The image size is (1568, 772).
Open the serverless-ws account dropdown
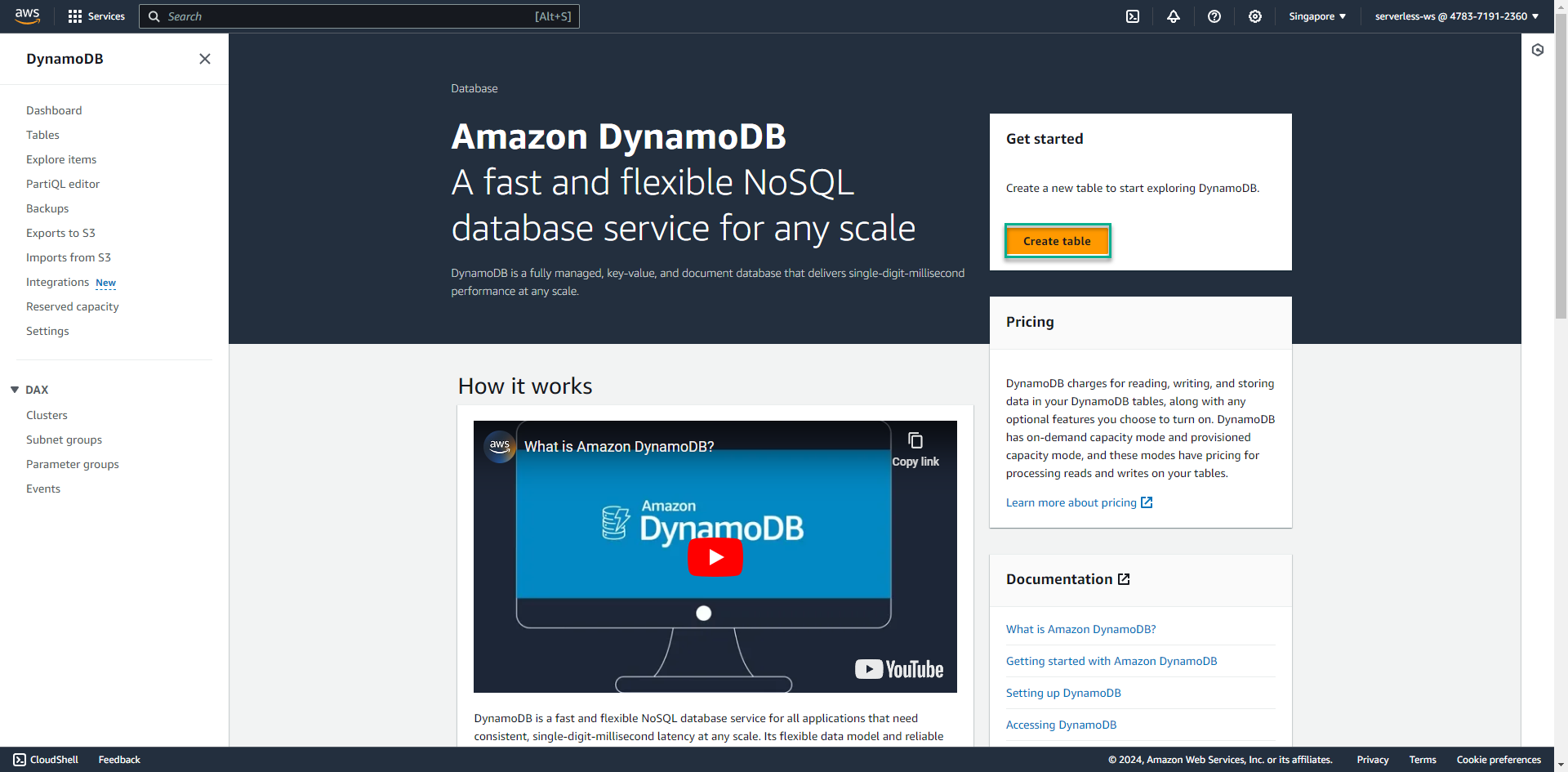(1457, 16)
